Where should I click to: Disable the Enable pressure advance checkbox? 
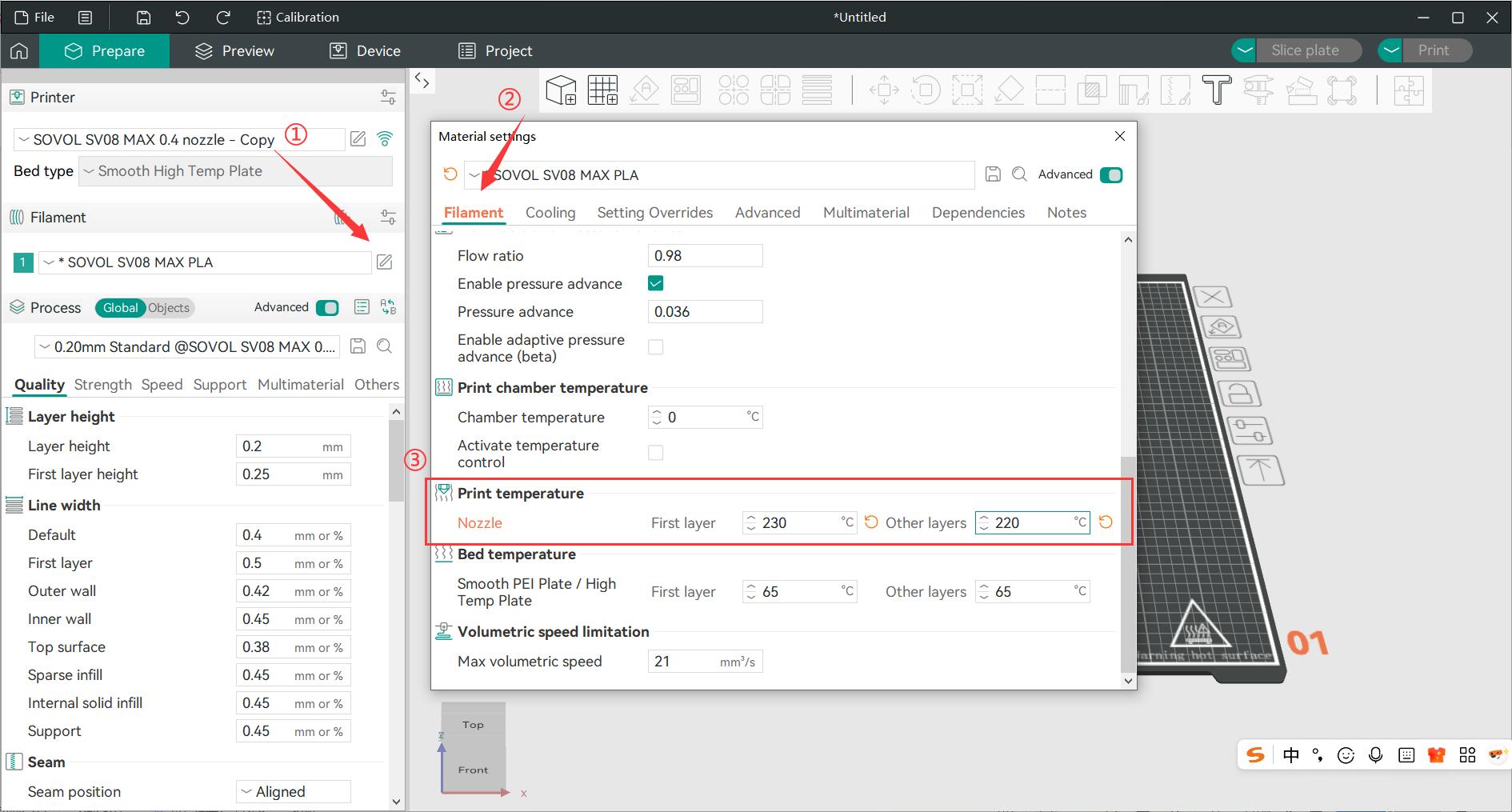click(655, 283)
